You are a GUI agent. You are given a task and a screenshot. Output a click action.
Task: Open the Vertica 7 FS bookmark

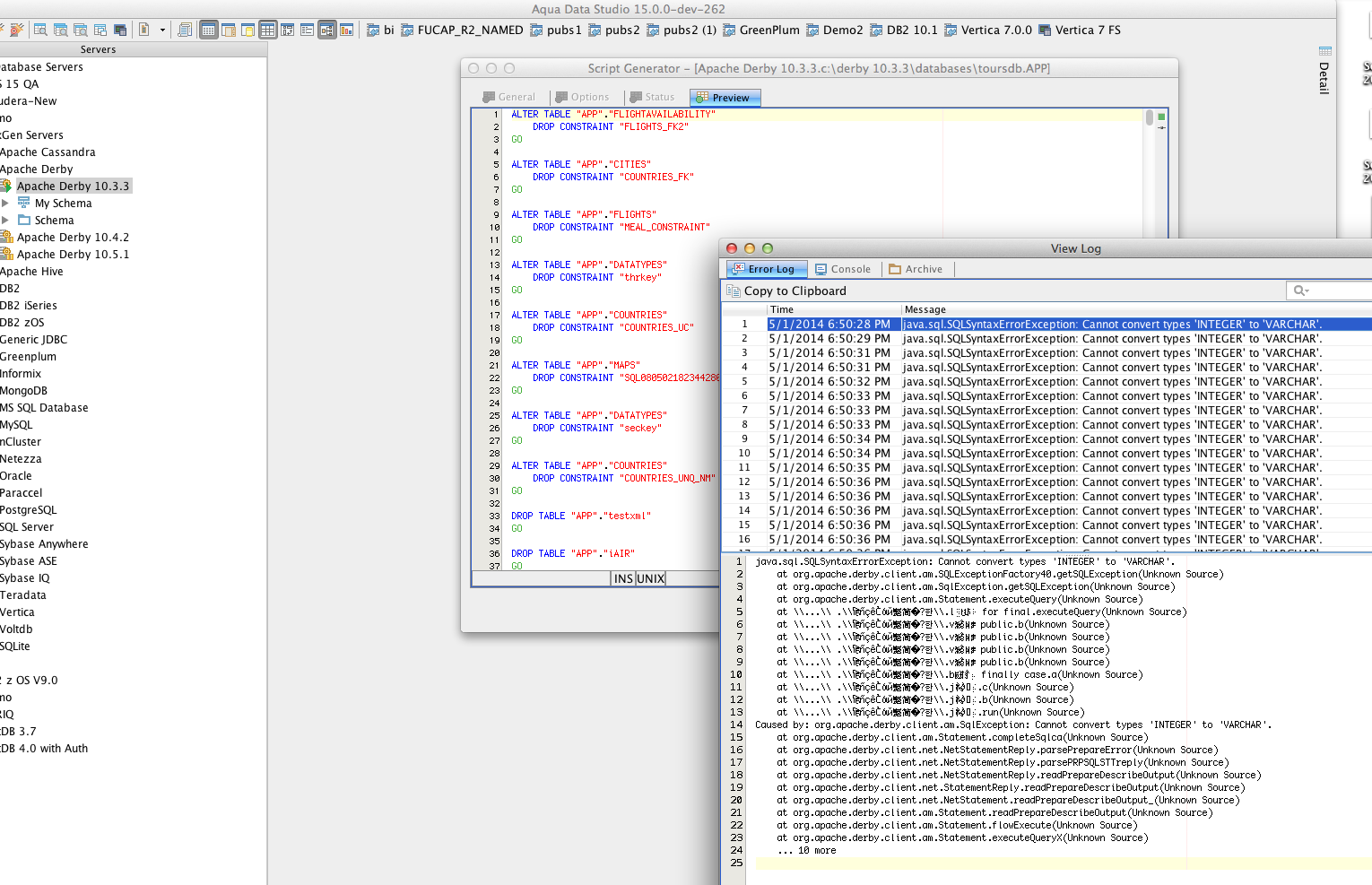(x=1079, y=30)
